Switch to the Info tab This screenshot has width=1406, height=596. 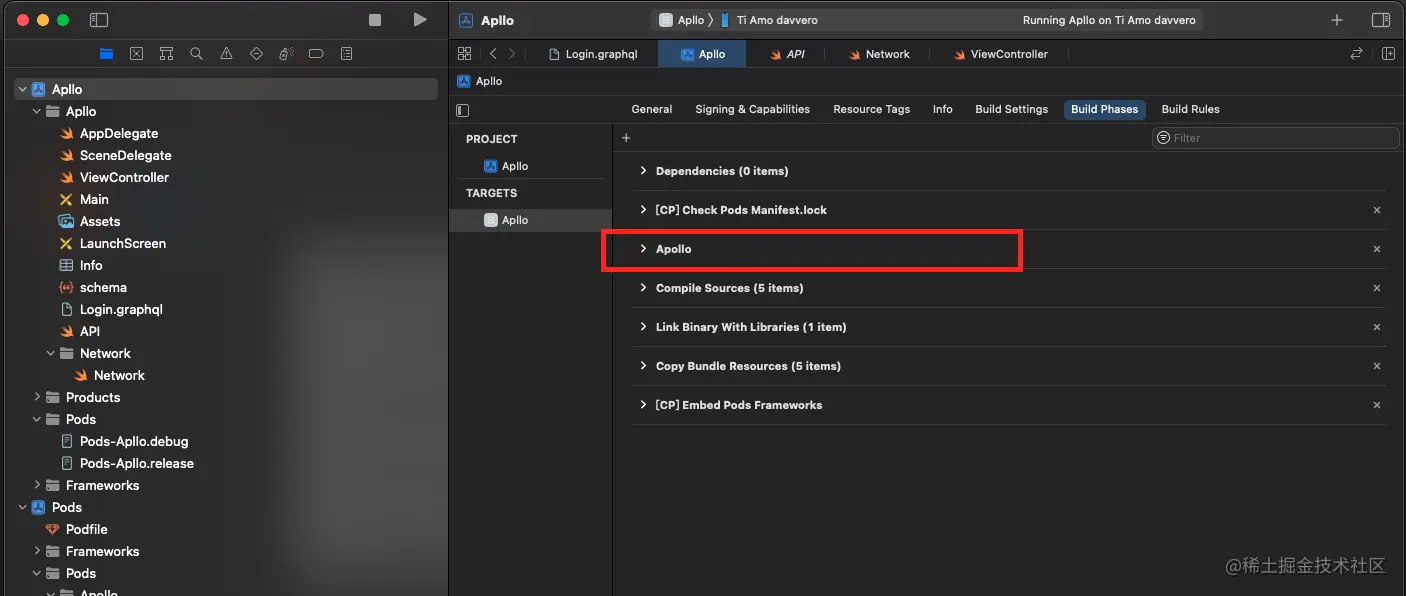click(x=943, y=109)
